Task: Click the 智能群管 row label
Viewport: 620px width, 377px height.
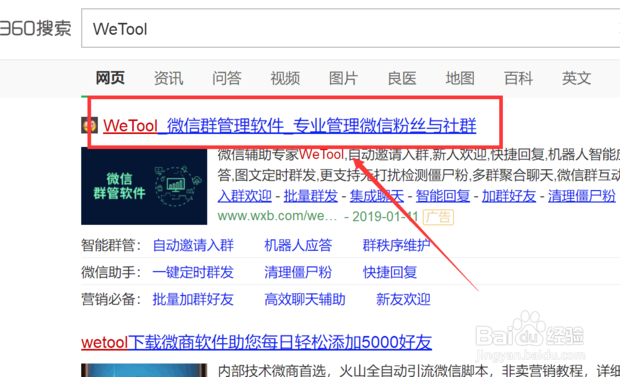Action: click(x=111, y=245)
